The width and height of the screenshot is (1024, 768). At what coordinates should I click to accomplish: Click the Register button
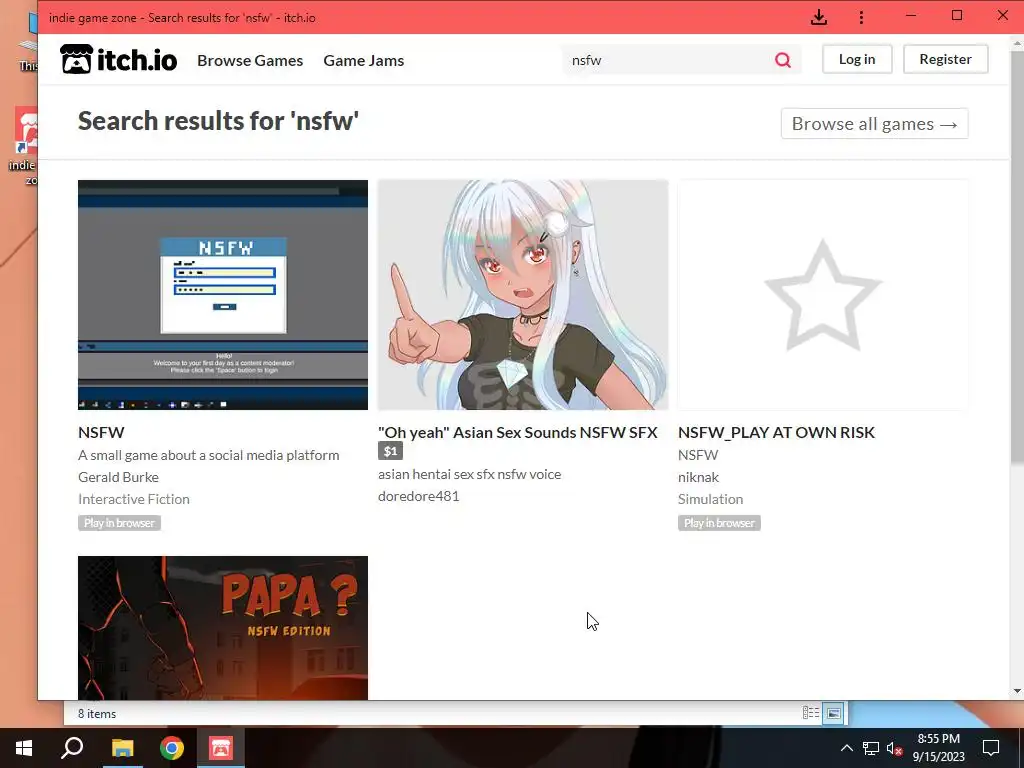(945, 59)
